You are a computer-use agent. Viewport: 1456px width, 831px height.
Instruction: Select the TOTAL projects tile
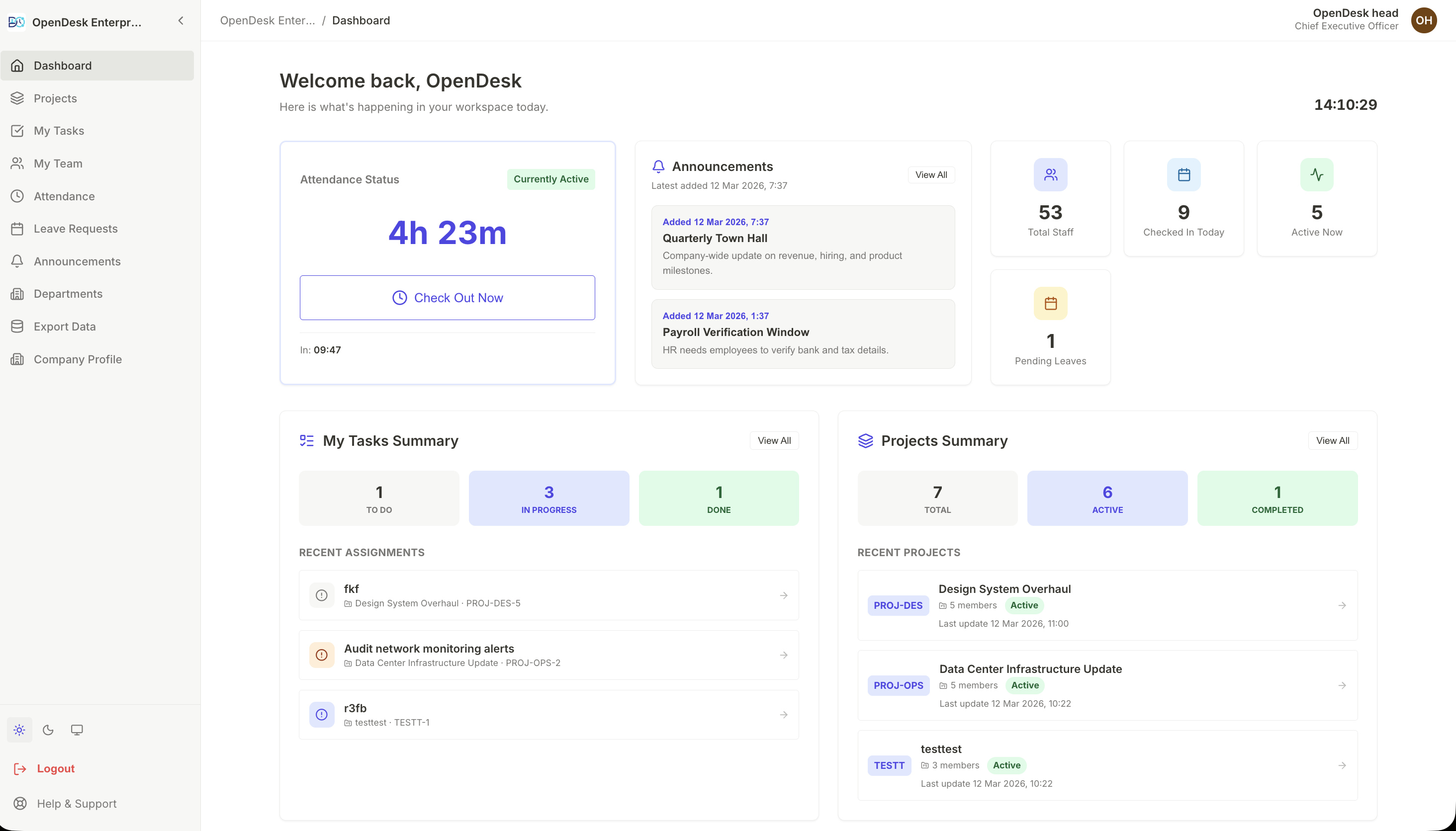tap(937, 499)
